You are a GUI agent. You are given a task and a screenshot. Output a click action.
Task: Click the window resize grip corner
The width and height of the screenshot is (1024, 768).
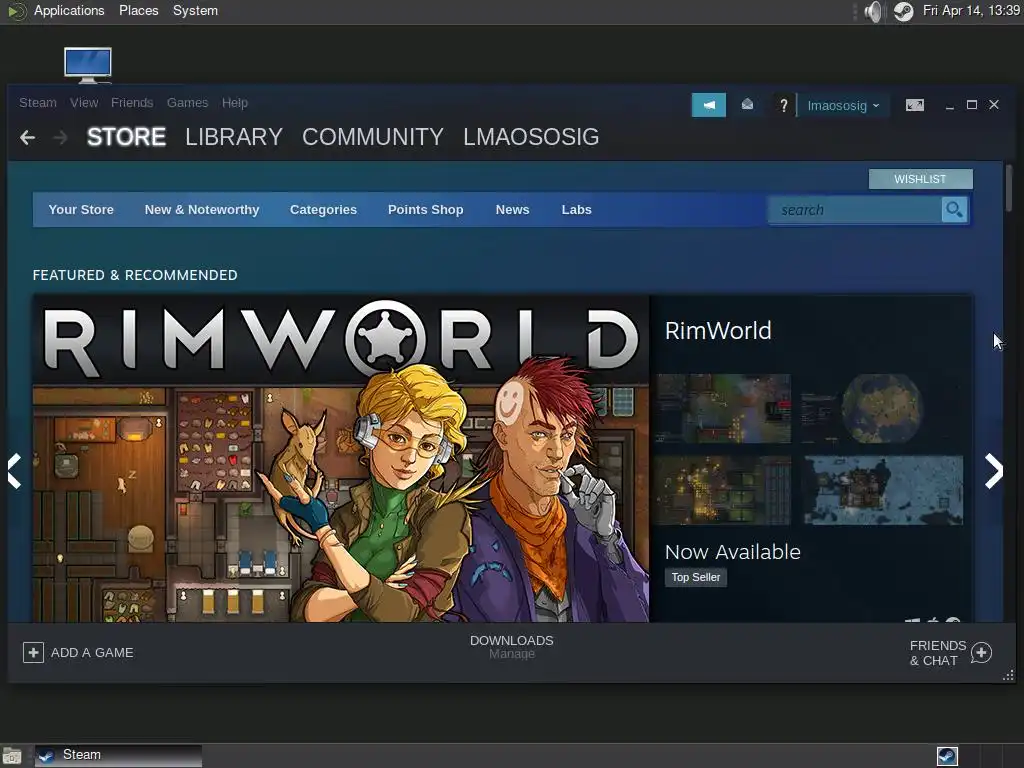1009,676
